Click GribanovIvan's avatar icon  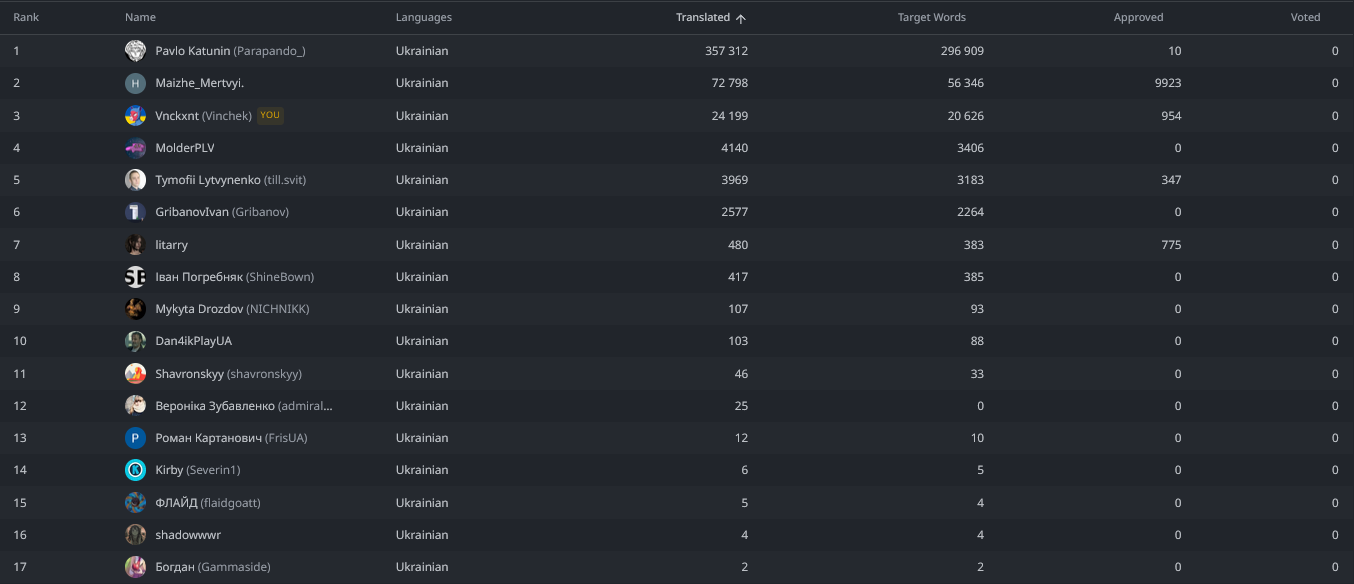pyautogui.click(x=135, y=212)
